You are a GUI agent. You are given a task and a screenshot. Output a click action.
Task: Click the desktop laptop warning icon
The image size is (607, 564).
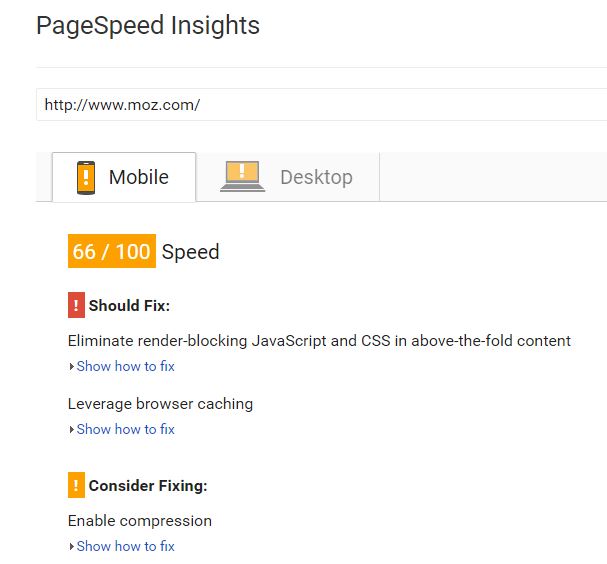242,177
